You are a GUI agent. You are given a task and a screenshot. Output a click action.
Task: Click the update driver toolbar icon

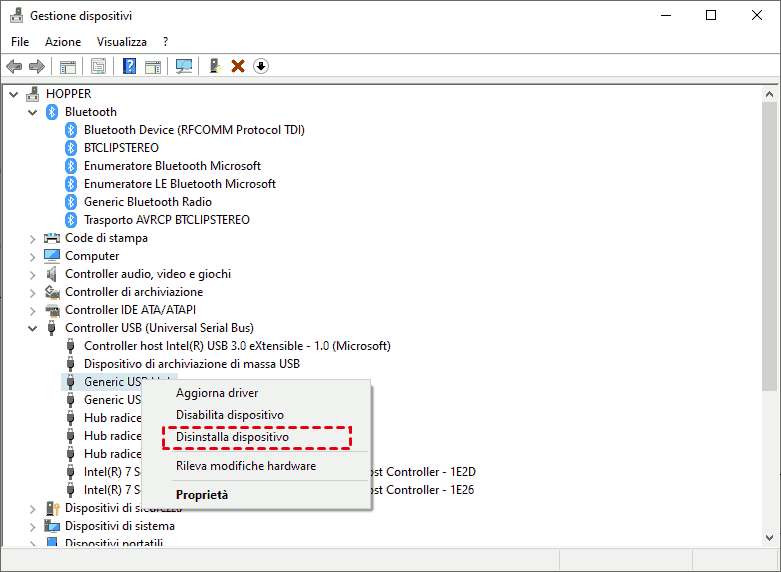215,66
